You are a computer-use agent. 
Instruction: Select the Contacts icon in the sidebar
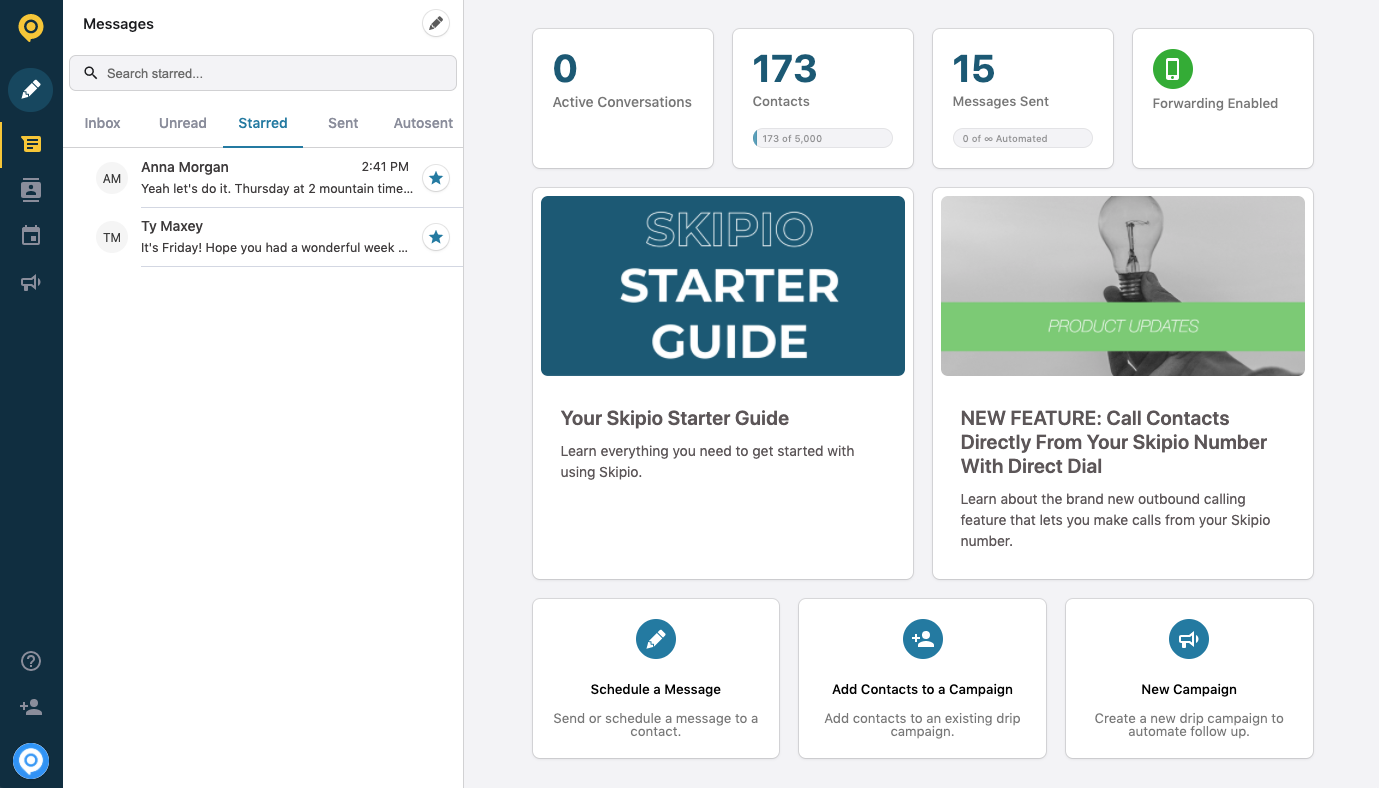(30, 189)
